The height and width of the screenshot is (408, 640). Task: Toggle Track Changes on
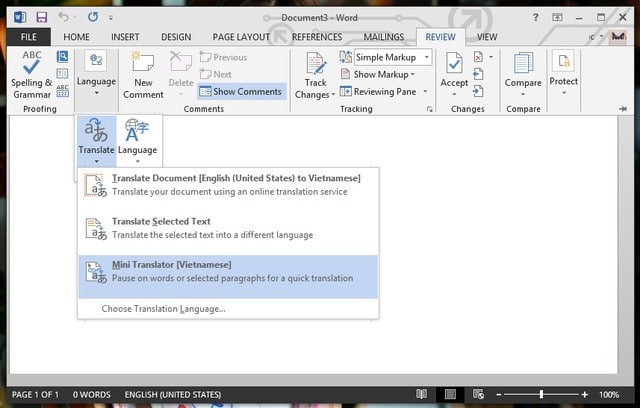(x=315, y=67)
